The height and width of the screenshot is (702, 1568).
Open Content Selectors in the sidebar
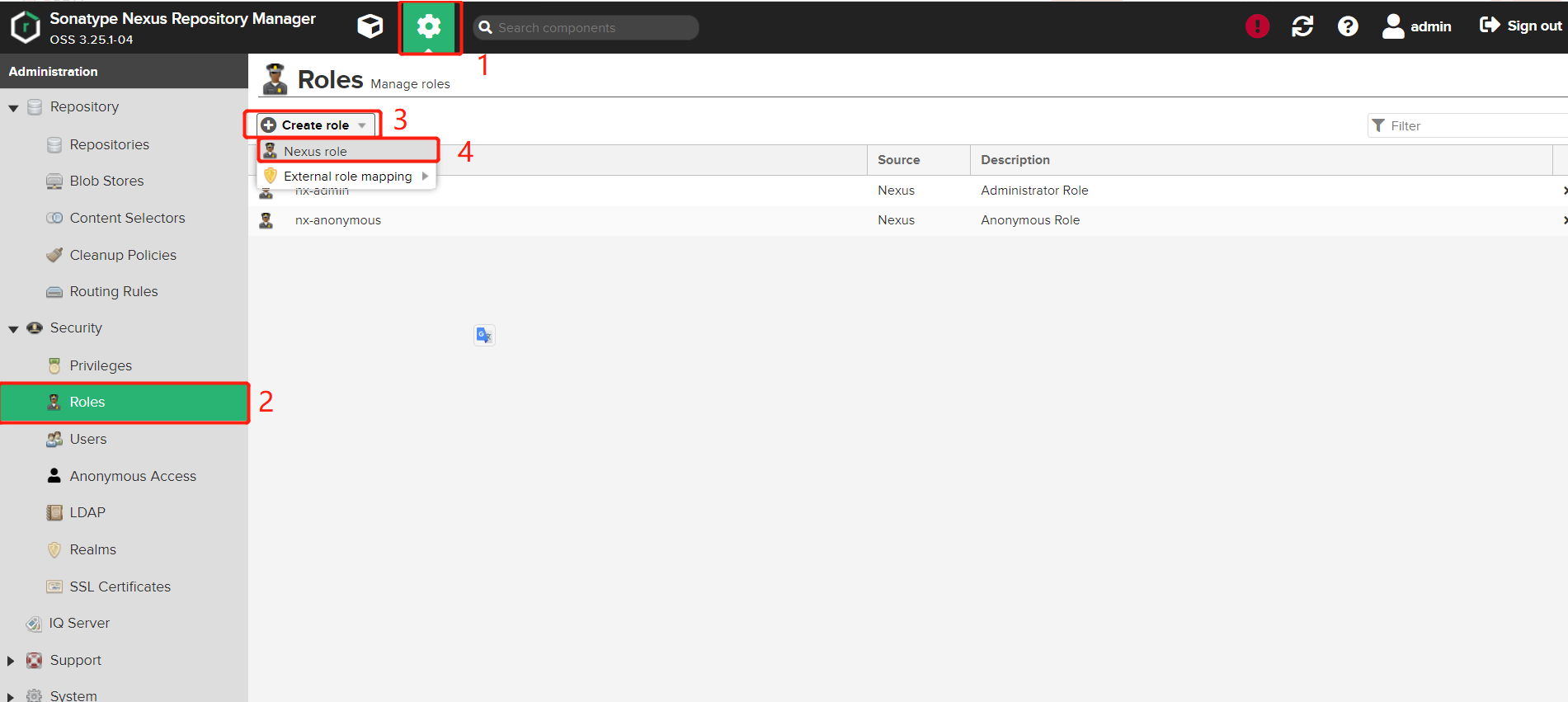(x=127, y=218)
